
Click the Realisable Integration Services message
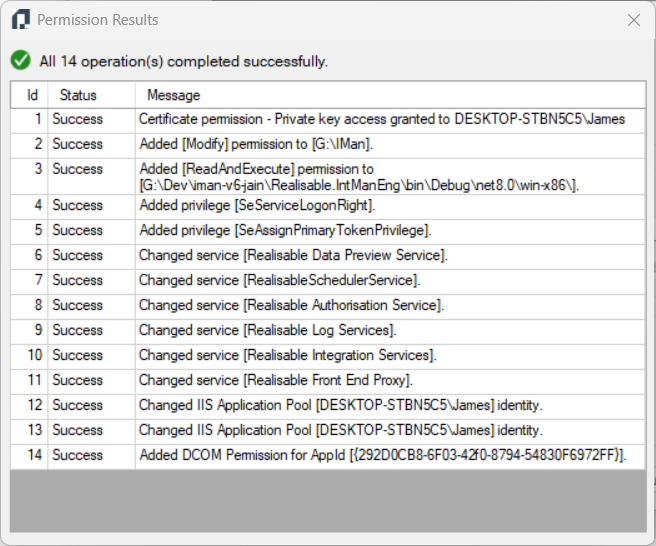point(288,355)
